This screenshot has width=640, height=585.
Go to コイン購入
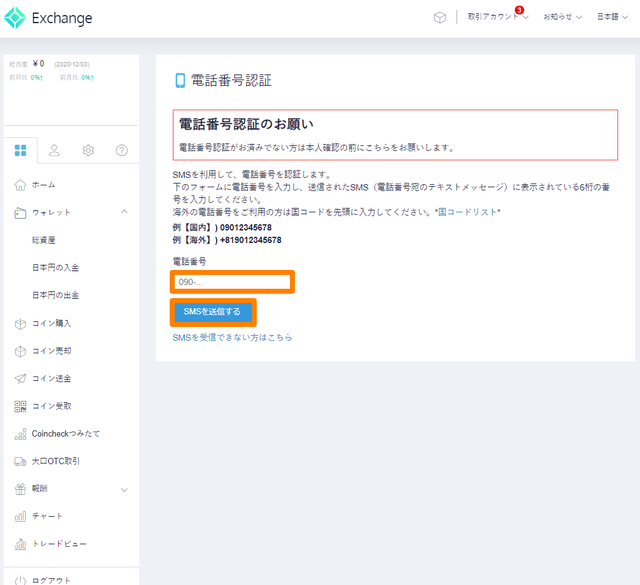51,323
